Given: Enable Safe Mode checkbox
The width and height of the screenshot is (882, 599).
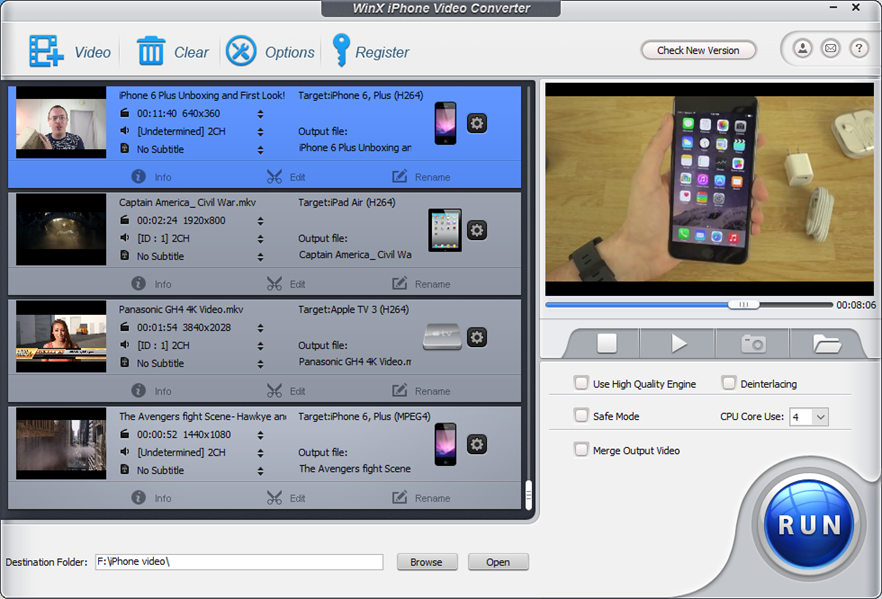Looking at the screenshot, I should tap(581, 416).
